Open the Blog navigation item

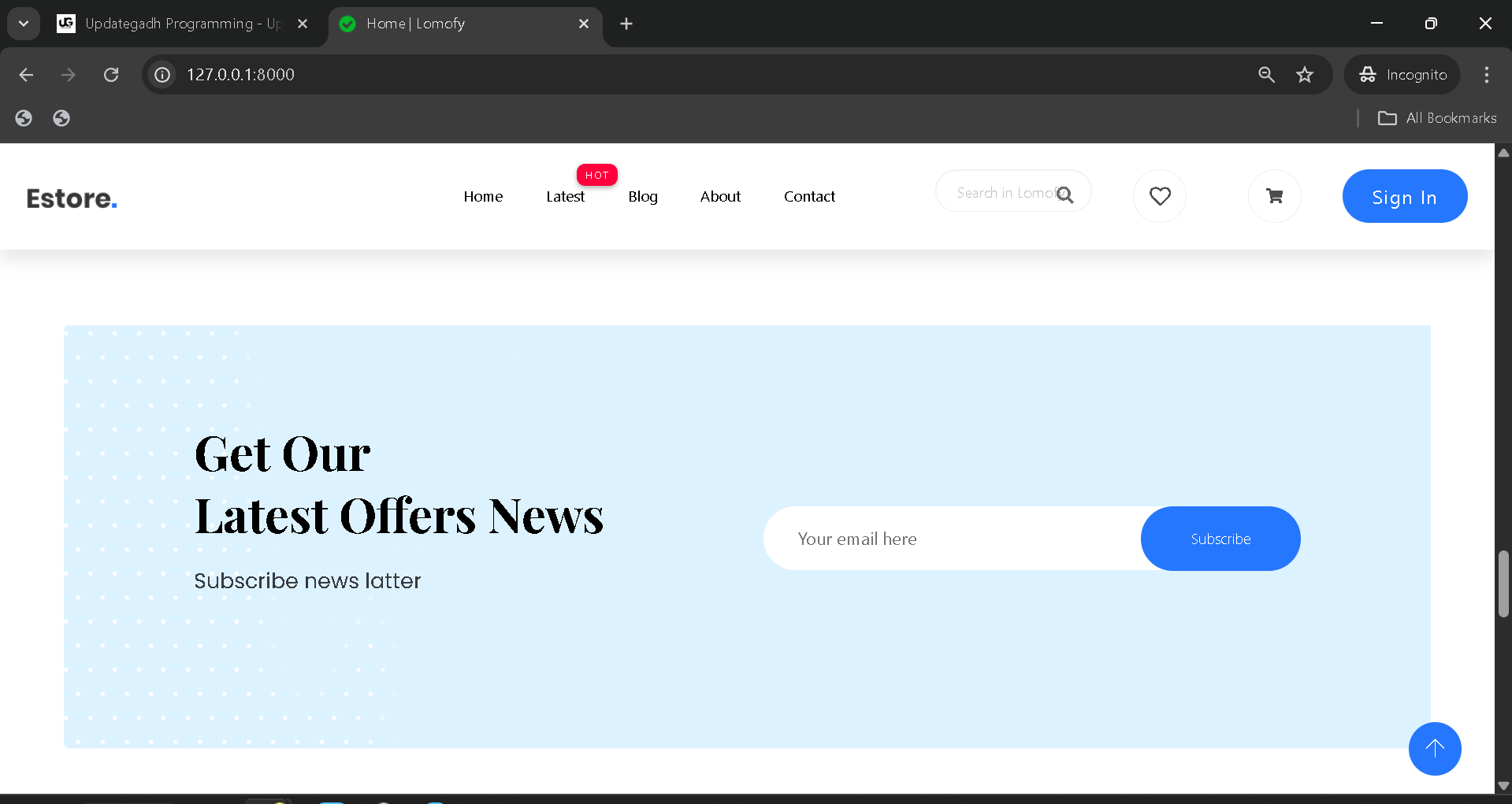tap(642, 196)
